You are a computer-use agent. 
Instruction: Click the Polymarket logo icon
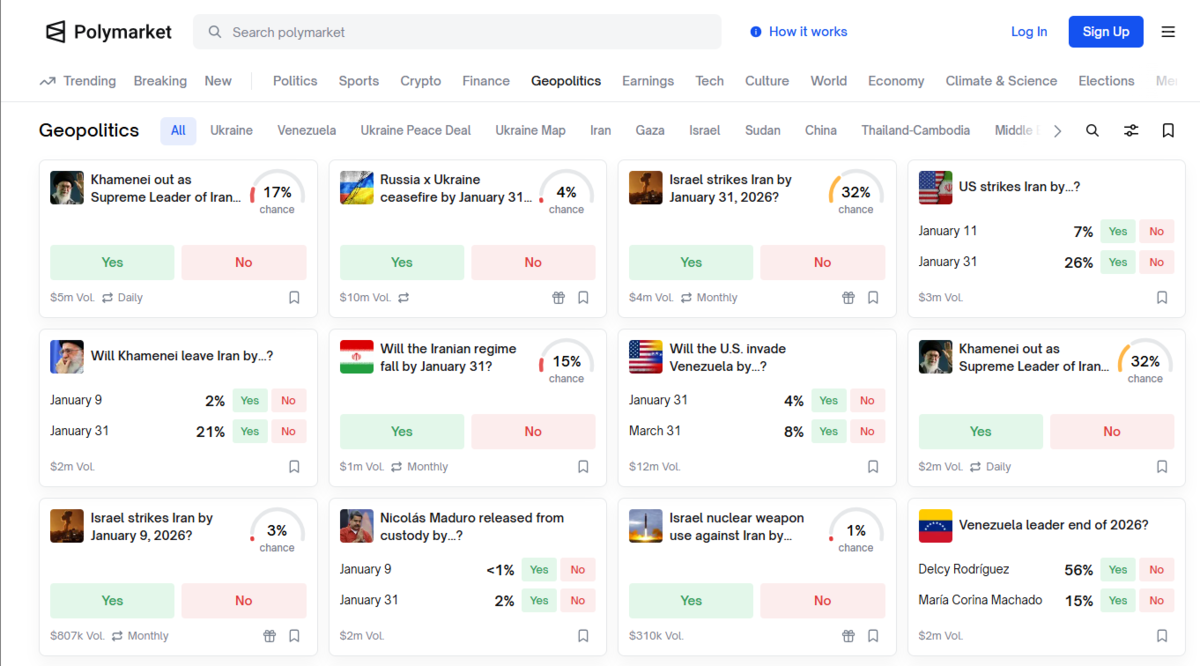pyautogui.click(x=56, y=32)
